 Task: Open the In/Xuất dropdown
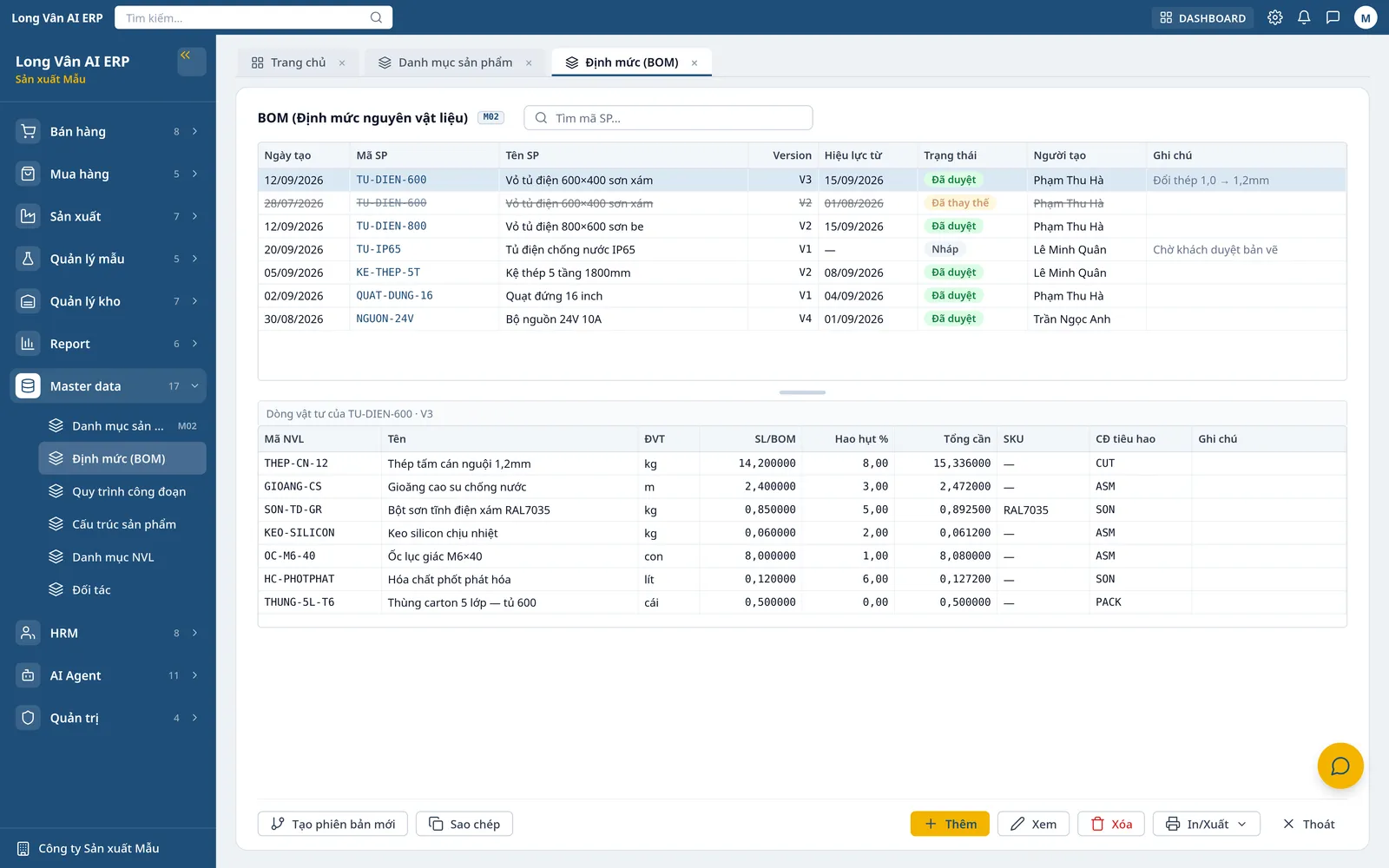click(1206, 824)
